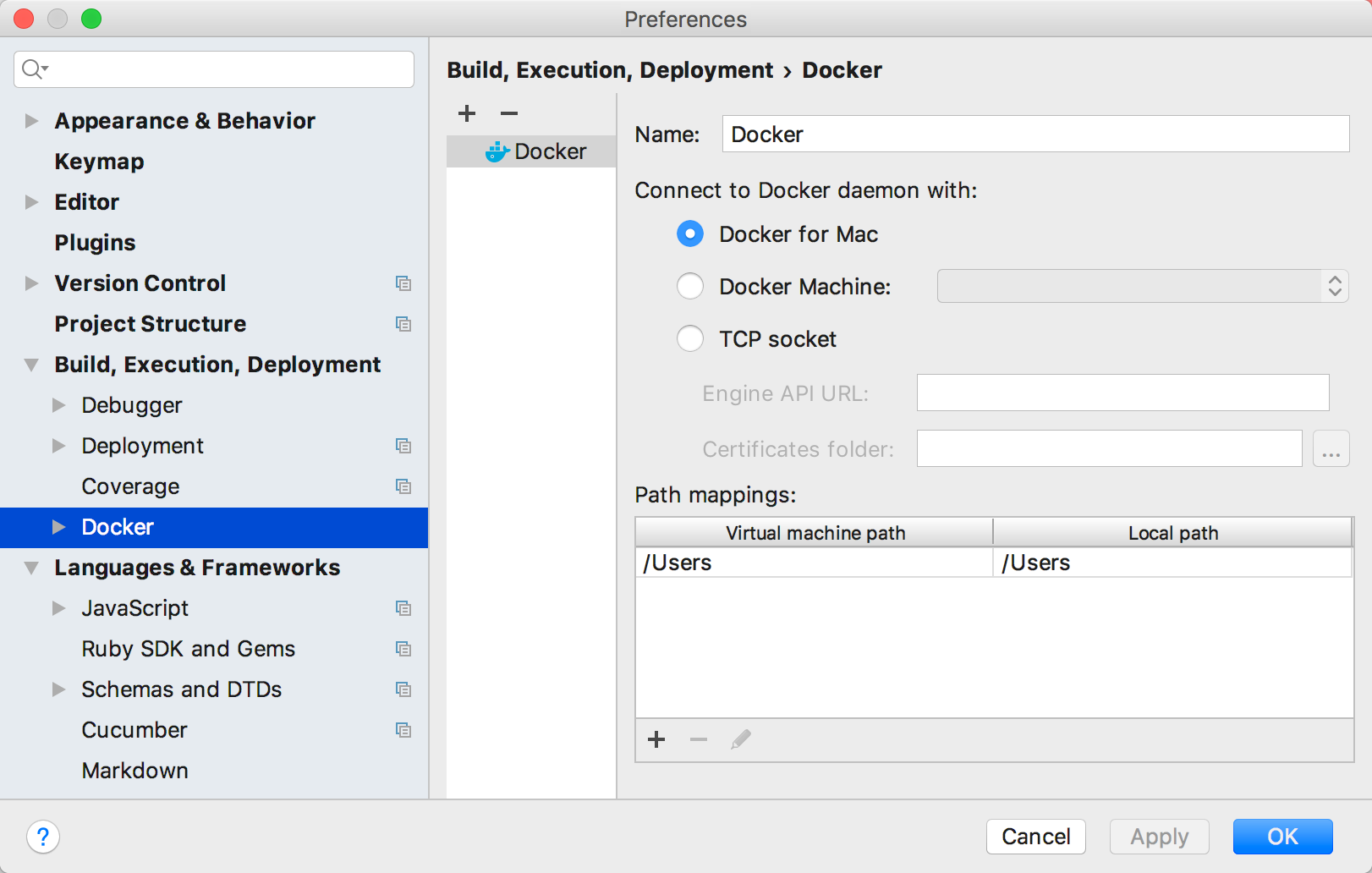
Task: Click the project-level icon next to Deployment
Action: point(403,446)
